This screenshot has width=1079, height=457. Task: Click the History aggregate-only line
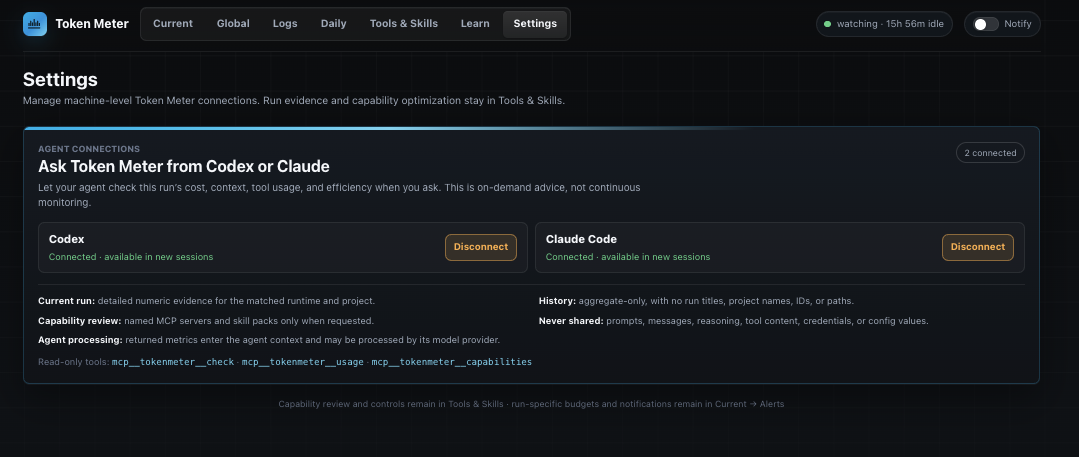click(696, 301)
